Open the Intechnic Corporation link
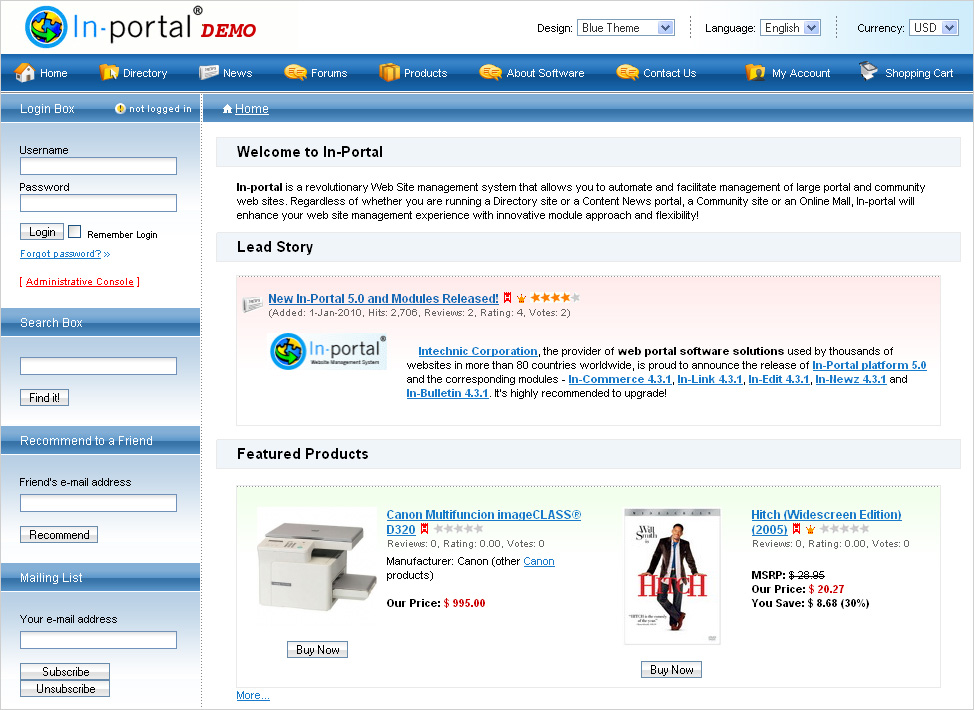The height and width of the screenshot is (710, 974). [x=478, y=351]
